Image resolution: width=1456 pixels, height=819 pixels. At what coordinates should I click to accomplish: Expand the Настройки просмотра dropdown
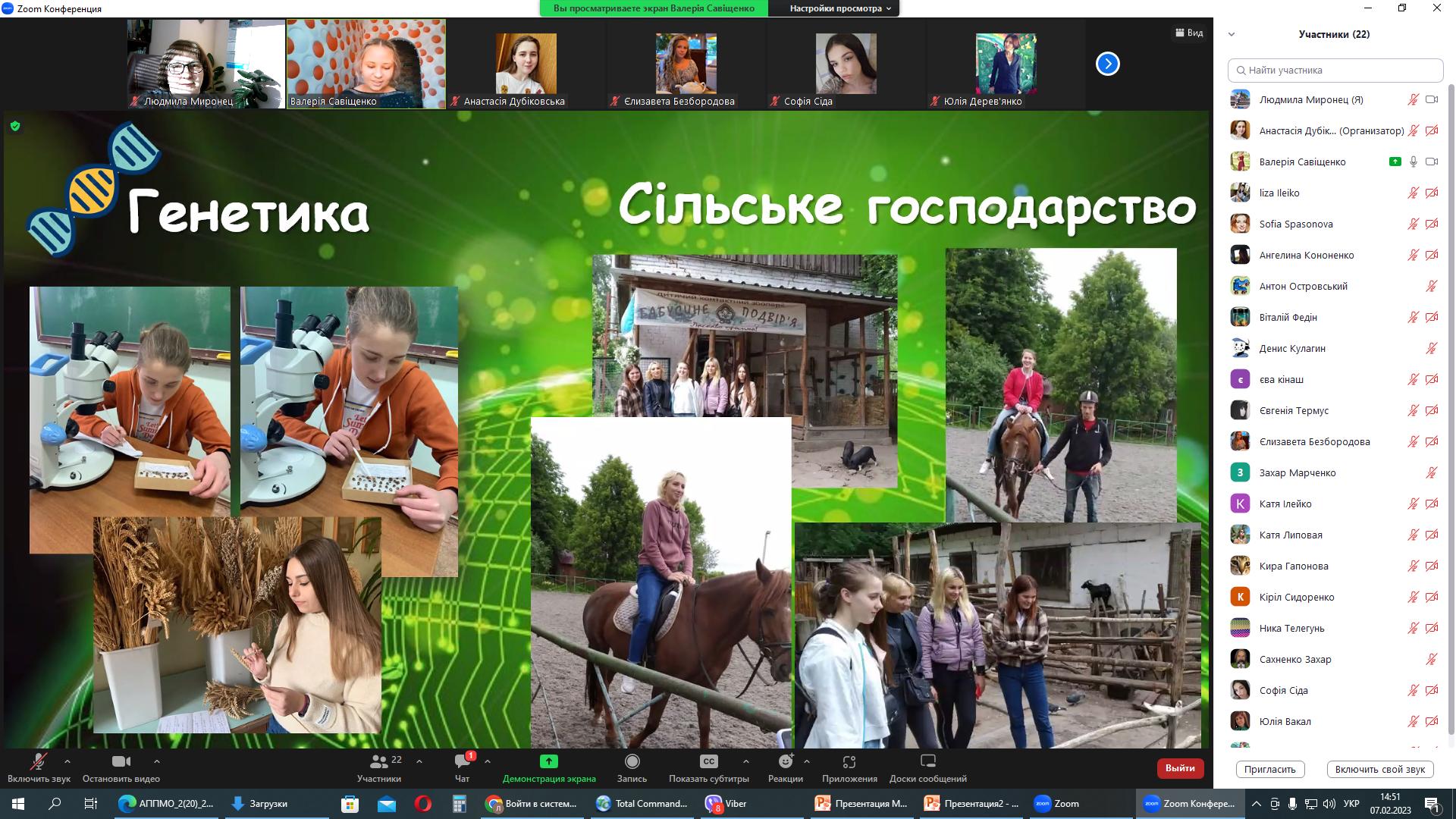click(841, 8)
